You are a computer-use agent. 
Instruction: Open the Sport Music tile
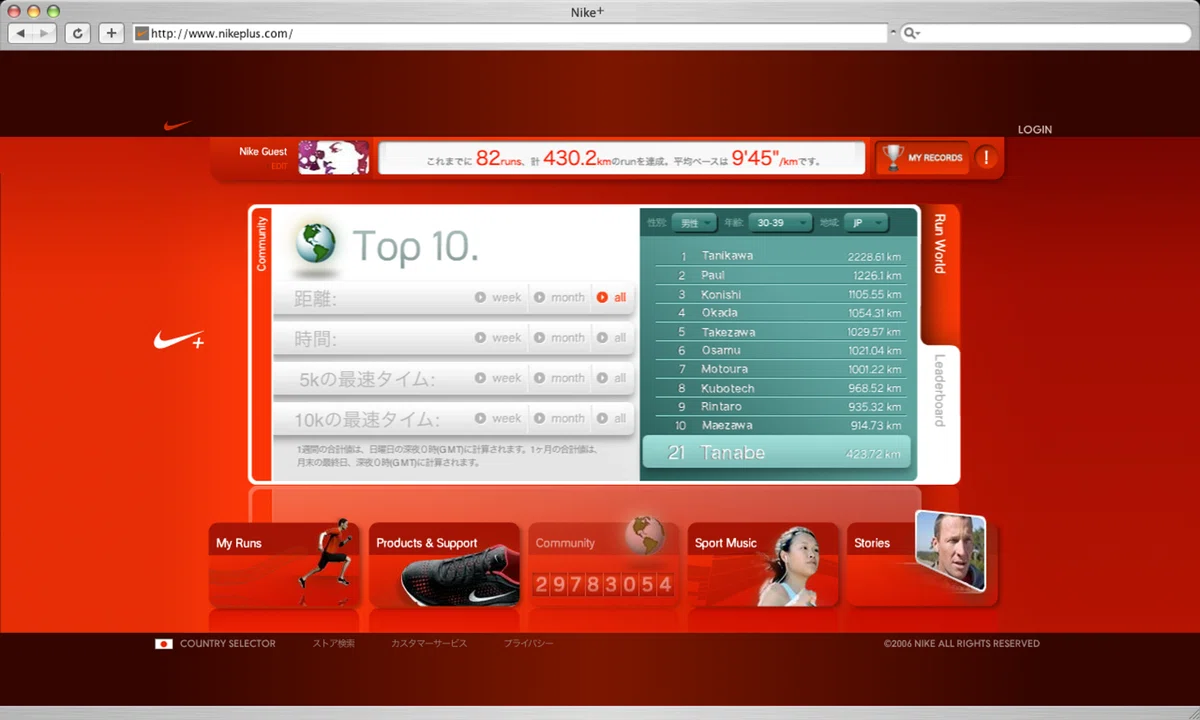763,564
